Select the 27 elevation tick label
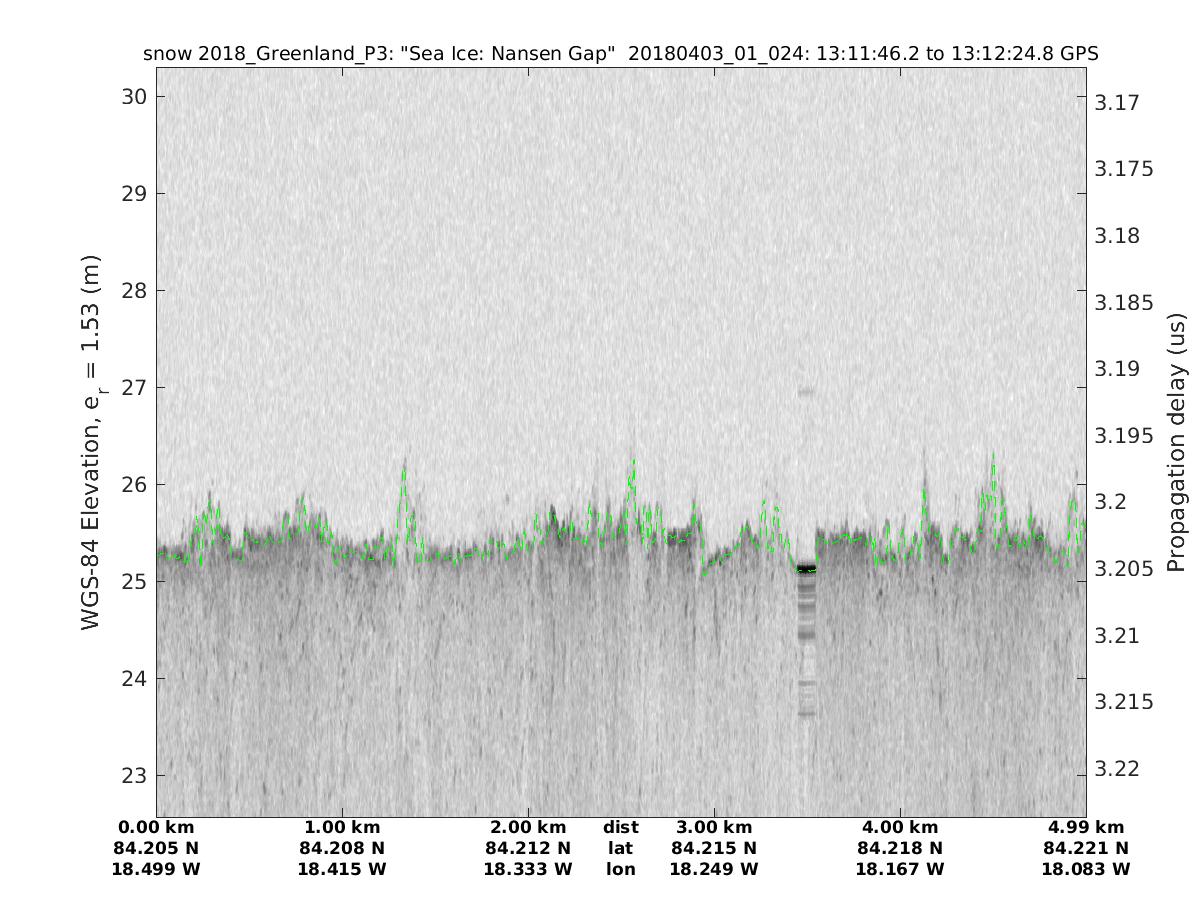The width and height of the screenshot is (1200, 900). tap(134, 388)
